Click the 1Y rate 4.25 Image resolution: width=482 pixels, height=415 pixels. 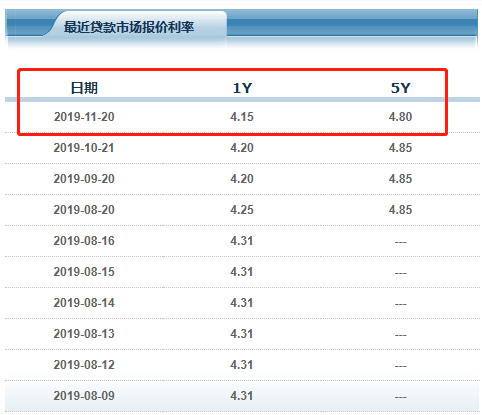pos(242,210)
